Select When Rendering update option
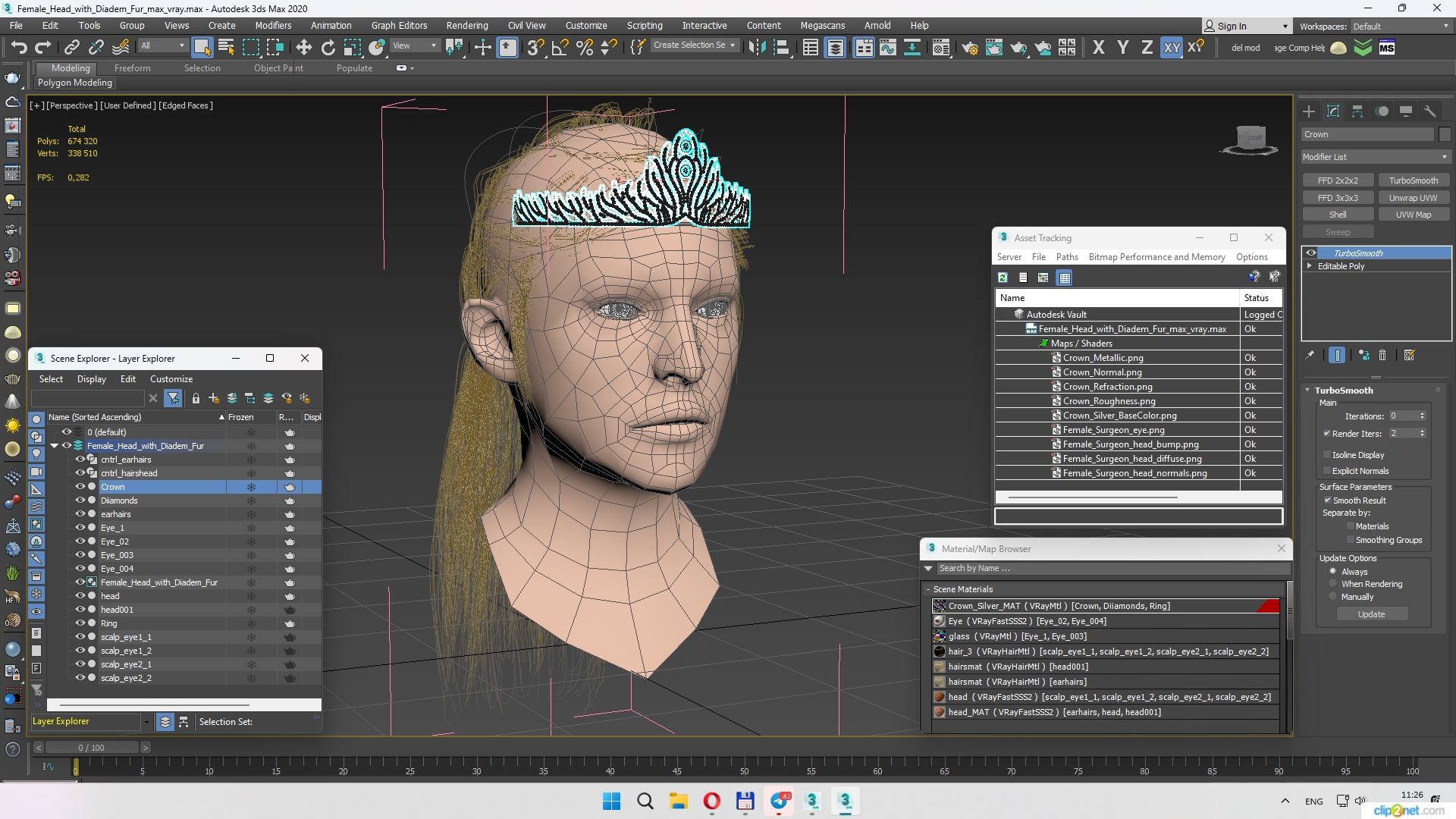The image size is (1456, 819). pyautogui.click(x=1332, y=583)
